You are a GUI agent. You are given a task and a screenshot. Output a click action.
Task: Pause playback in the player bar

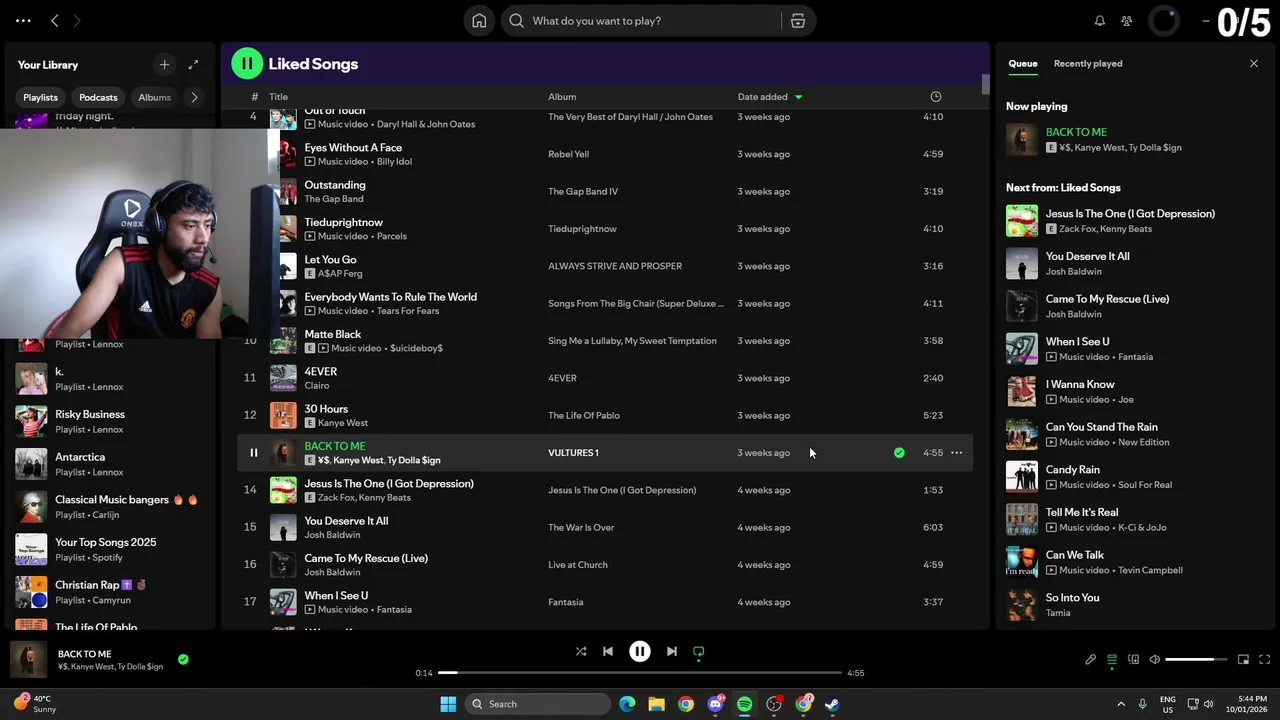(x=640, y=651)
